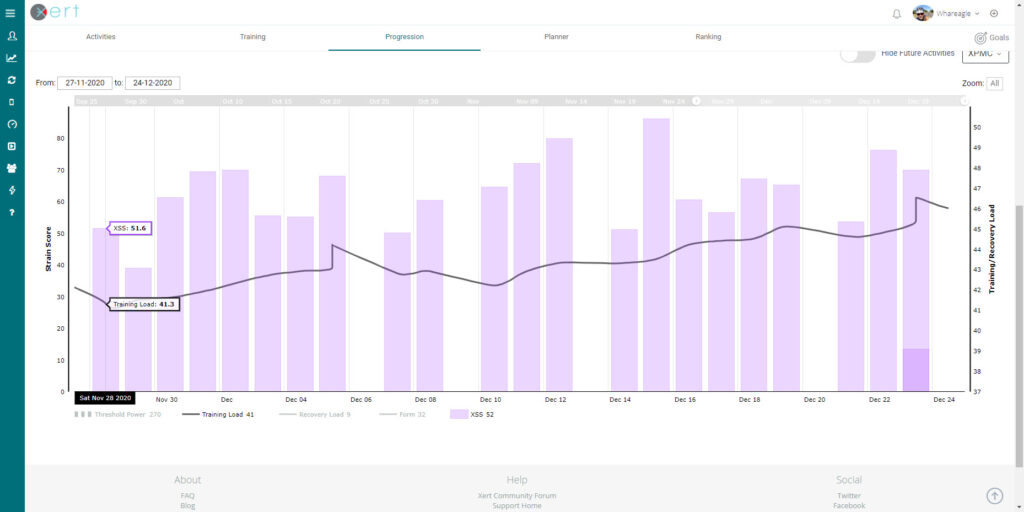Viewport: 1024px width, 512px height.
Task: Click the community group icon in the sidebar
Action: (11, 168)
